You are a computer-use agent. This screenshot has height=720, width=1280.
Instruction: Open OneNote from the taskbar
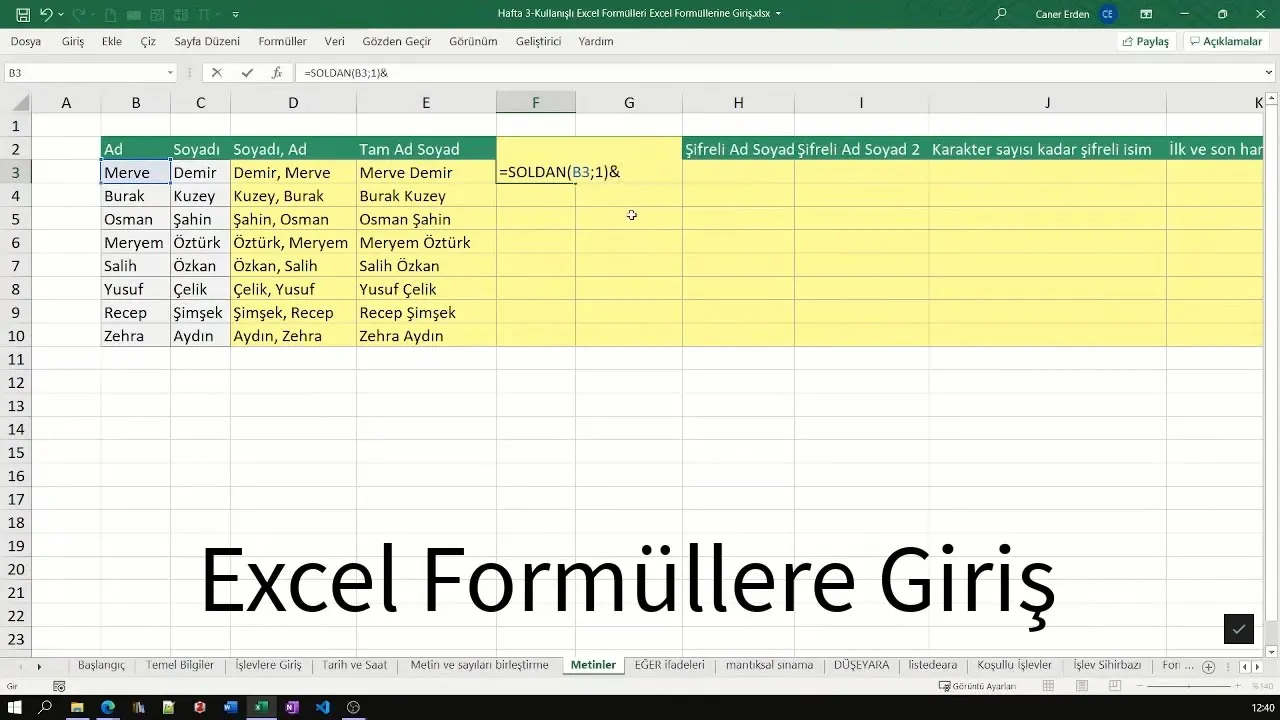click(x=291, y=707)
